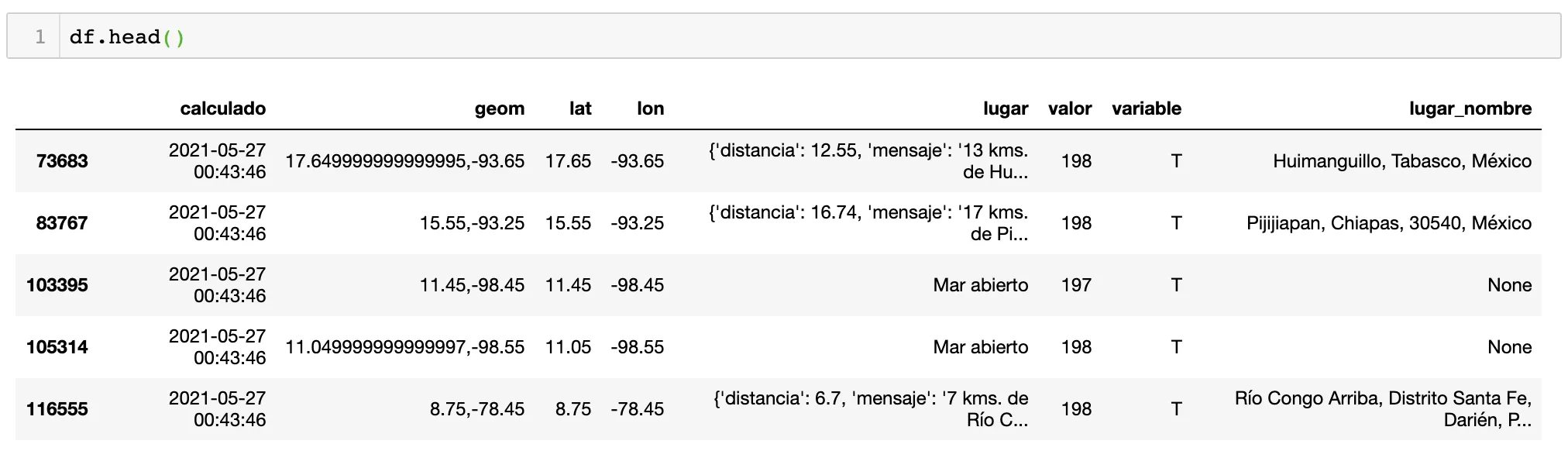Select row index 116555
1568x451 pixels.
[x=57, y=409]
